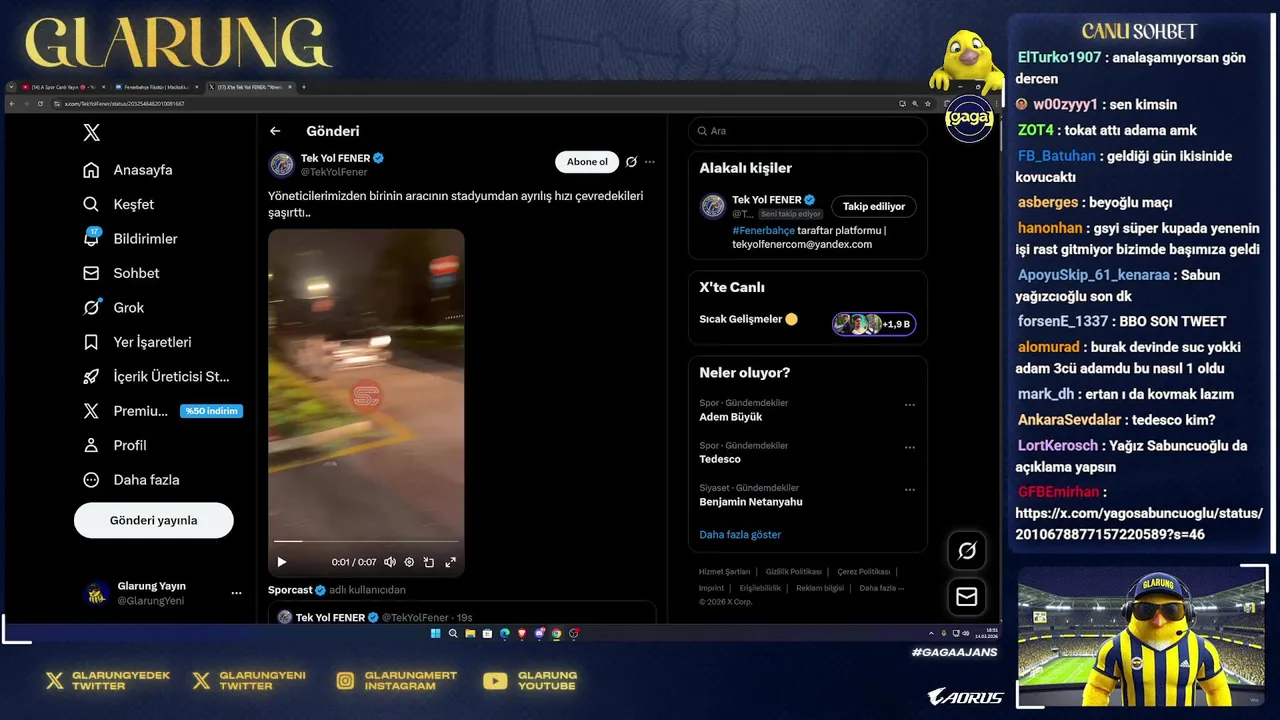Click Reklam bilgisi footer link

click(820, 588)
